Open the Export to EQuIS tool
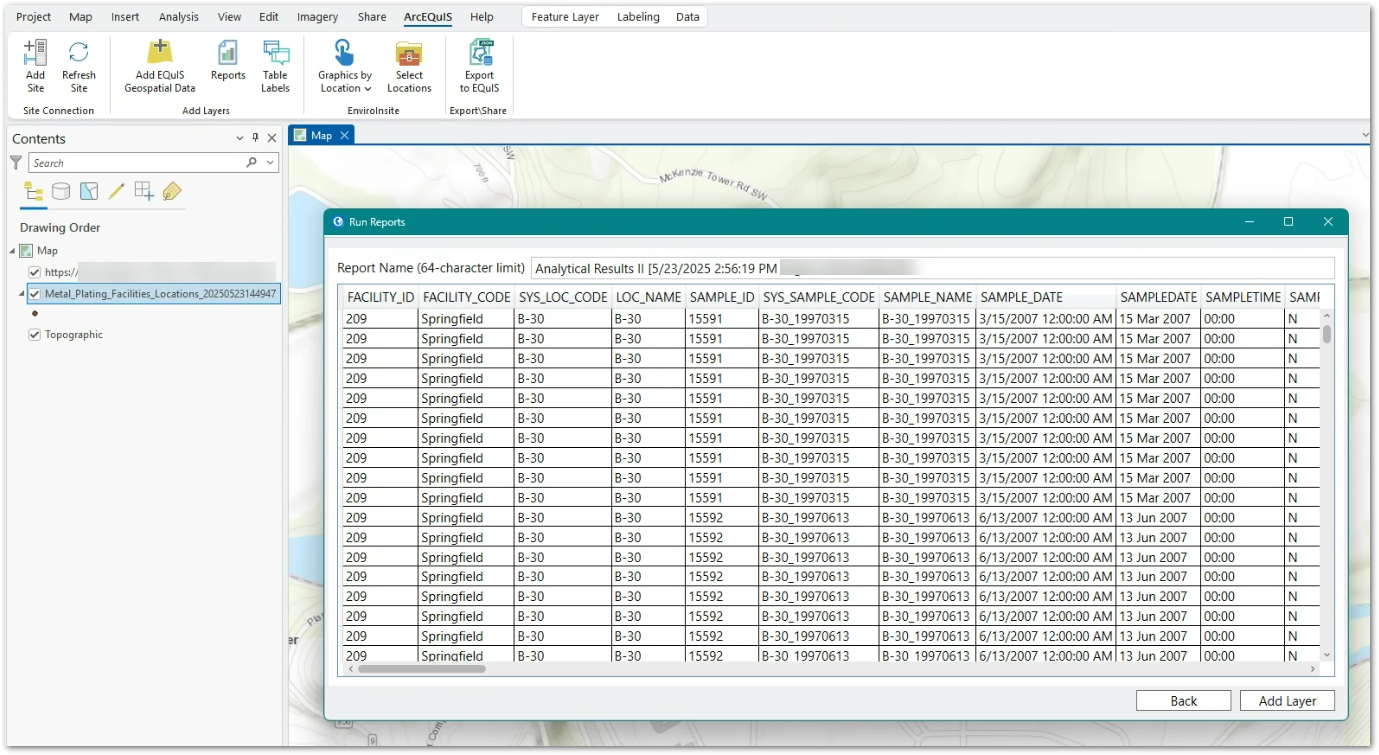This screenshot has width=1379, height=755. [x=479, y=66]
